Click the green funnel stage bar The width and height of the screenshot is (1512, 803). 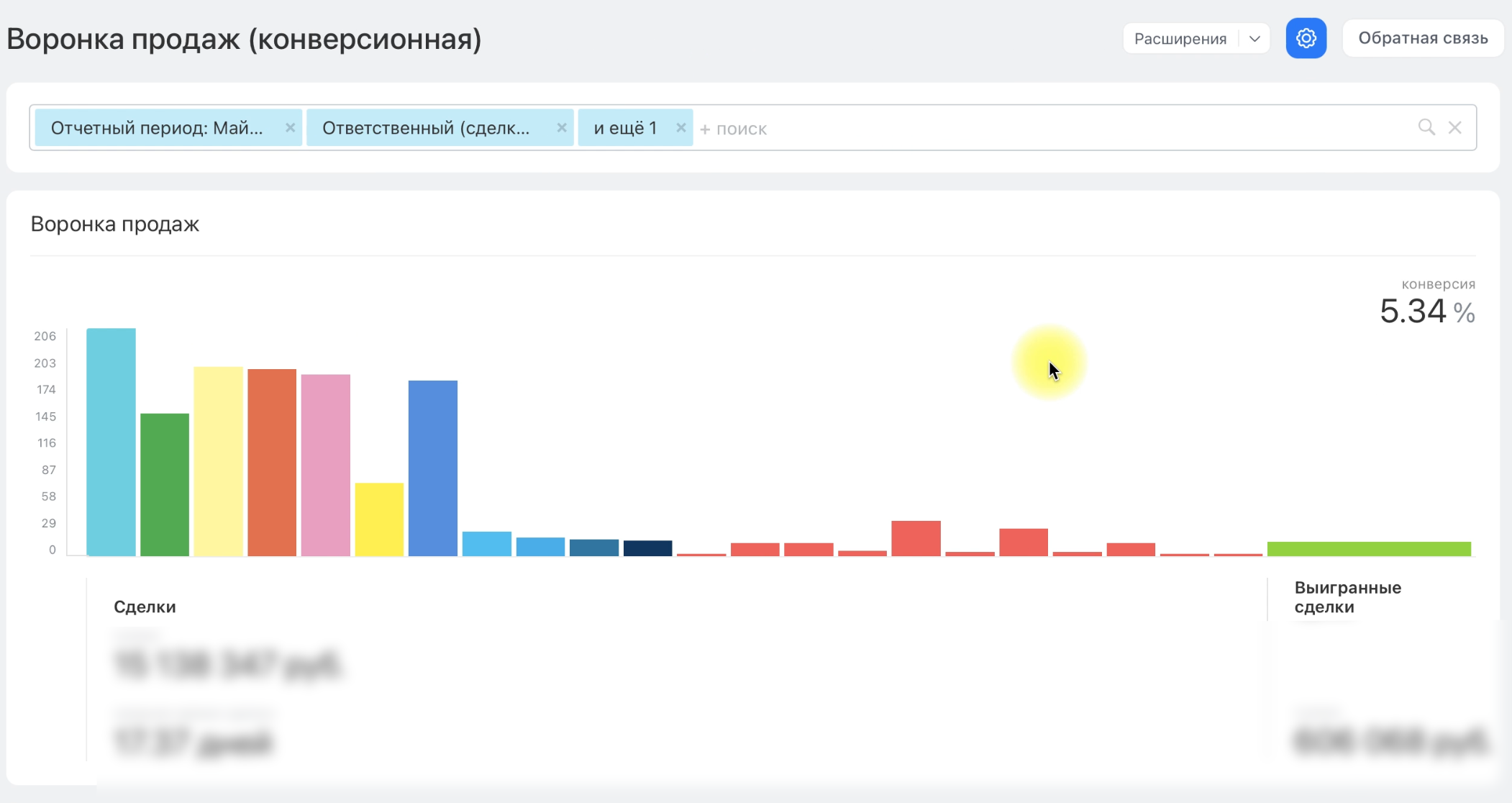pos(165,484)
